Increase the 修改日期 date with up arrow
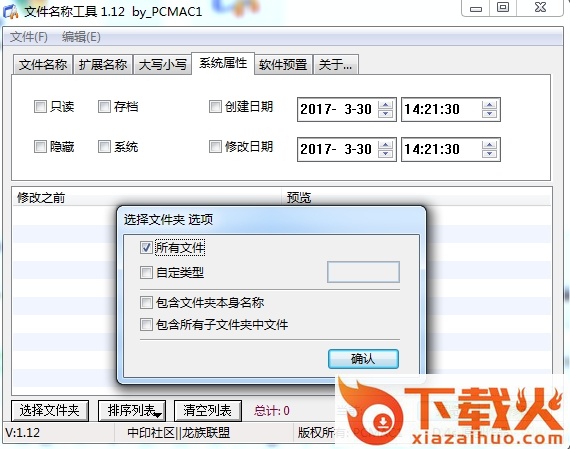The image size is (570, 449). pos(385,145)
